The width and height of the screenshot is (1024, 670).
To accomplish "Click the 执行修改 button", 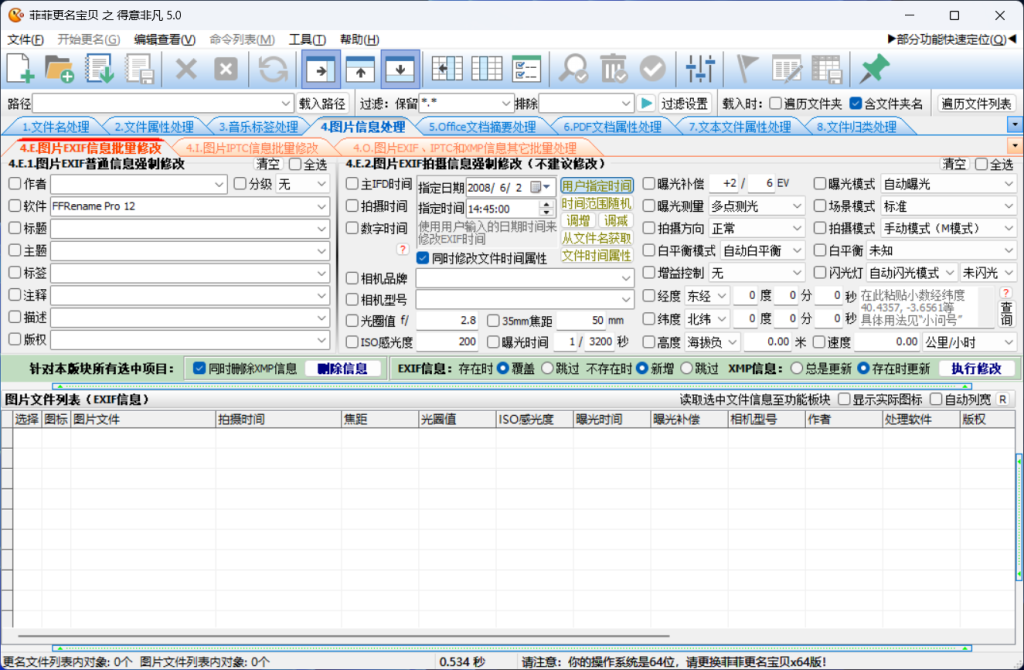I will click(976, 368).
